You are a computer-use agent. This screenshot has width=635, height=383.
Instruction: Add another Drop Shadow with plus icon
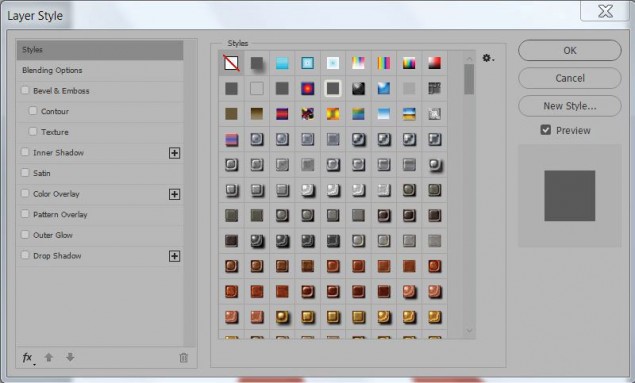click(x=175, y=256)
